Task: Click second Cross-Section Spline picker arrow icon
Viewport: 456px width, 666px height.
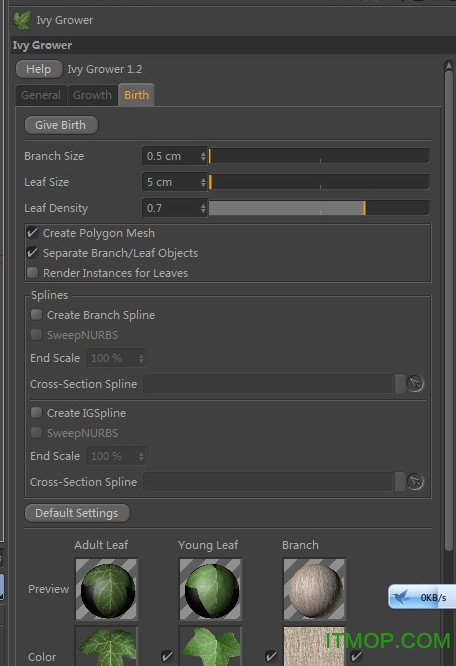Action: pyautogui.click(x=415, y=482)
